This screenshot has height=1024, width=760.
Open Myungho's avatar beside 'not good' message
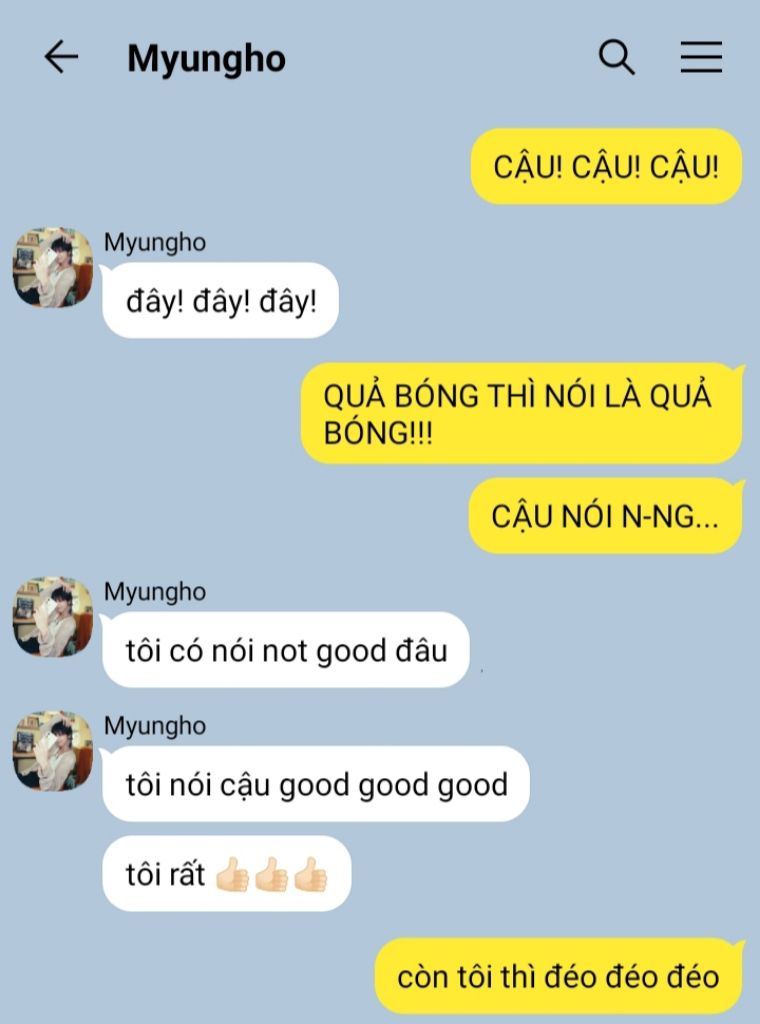[53, 616]
